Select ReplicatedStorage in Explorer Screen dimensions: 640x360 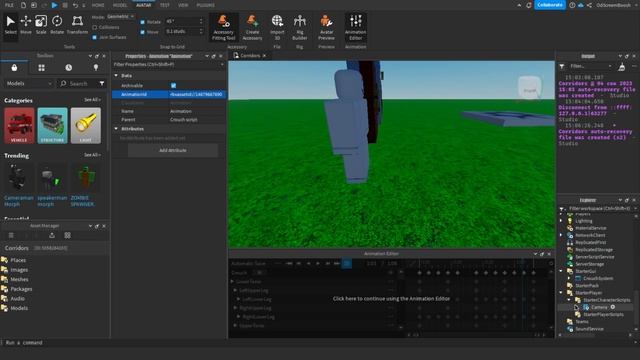point(594,250)
